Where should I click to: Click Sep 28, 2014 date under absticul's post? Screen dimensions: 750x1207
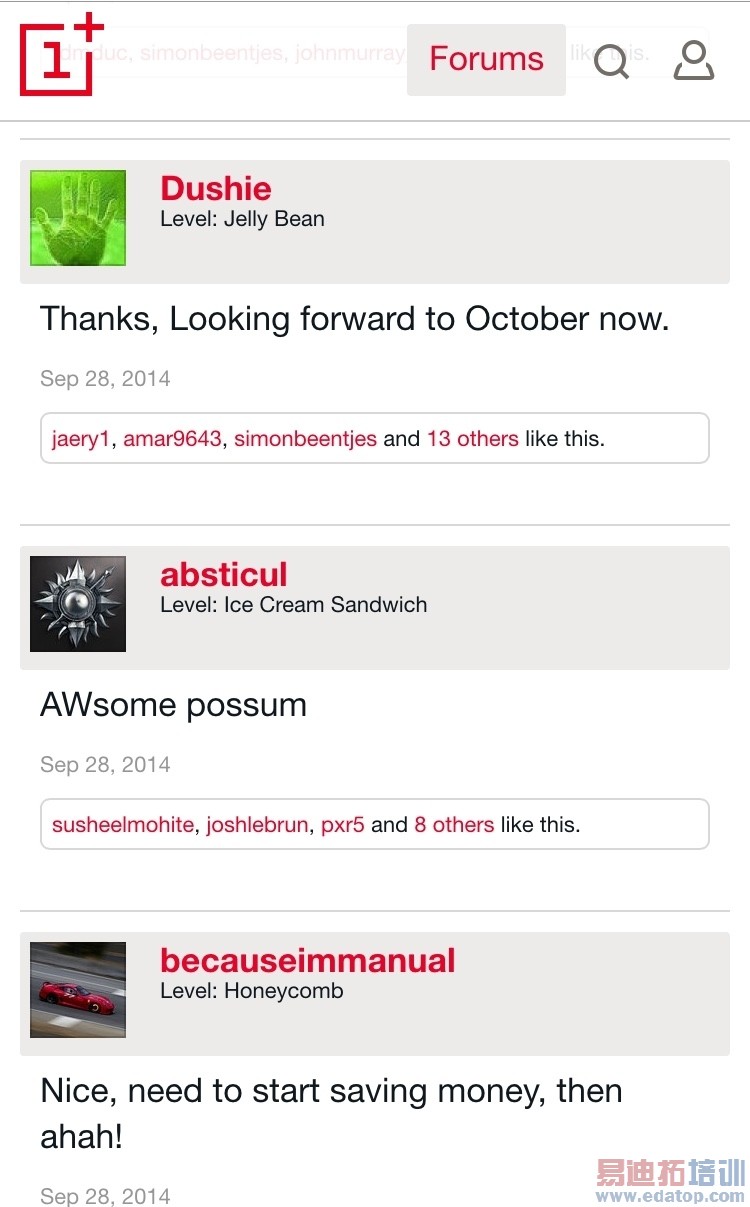tap(105, 765)
